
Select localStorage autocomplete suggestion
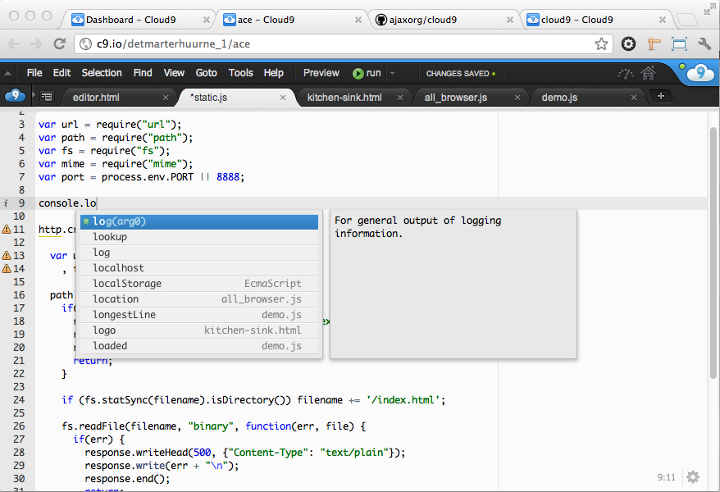(x=199, y=283)
